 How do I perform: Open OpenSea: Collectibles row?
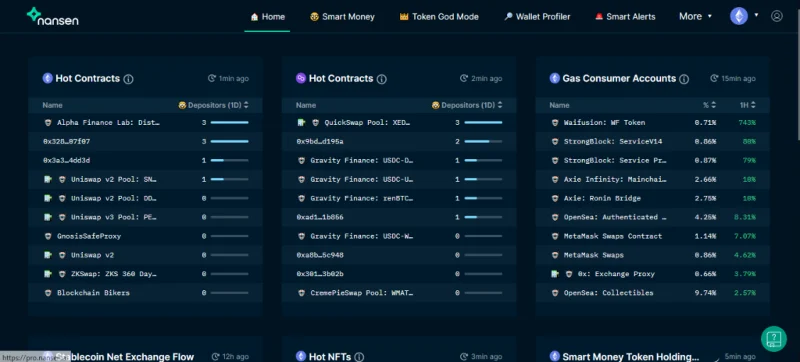pyautogui.click(x=653, y=293)
